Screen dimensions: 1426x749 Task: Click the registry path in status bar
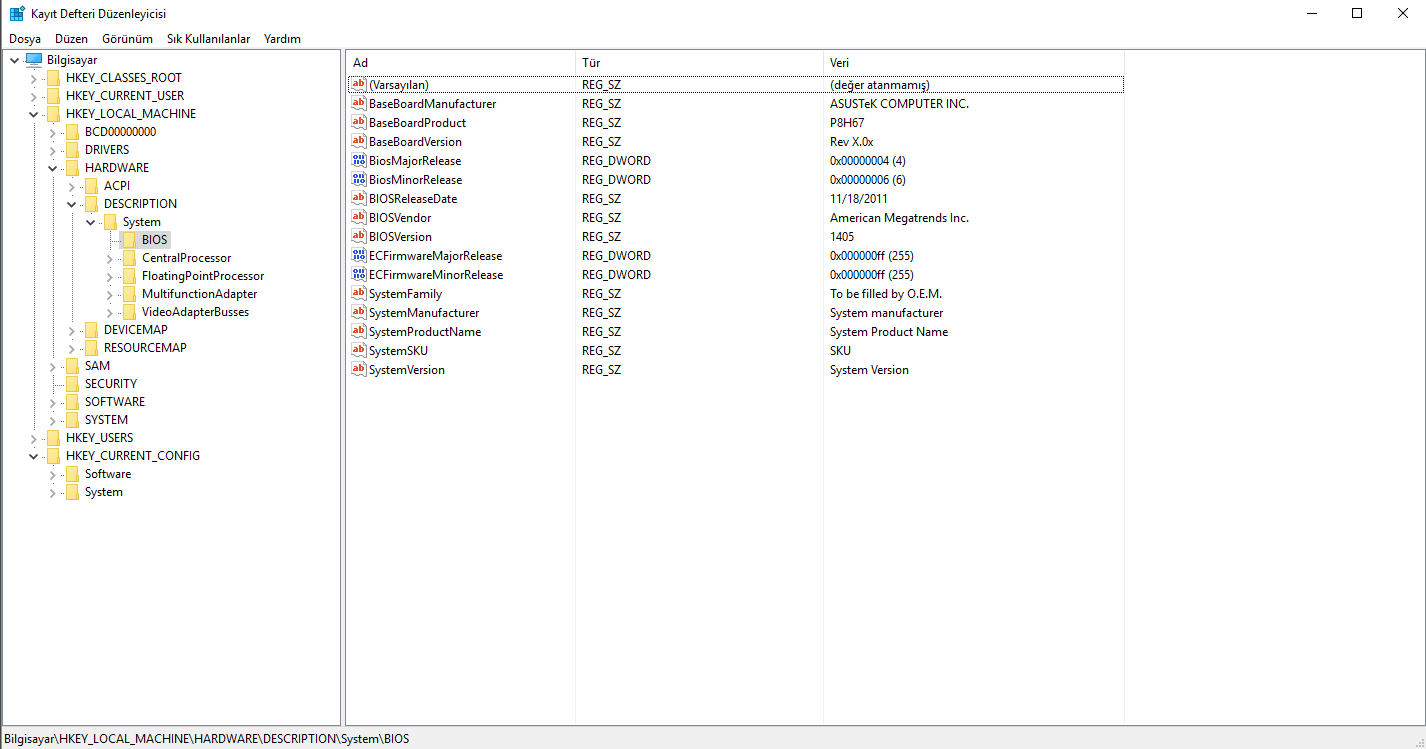tap(207, 739)
